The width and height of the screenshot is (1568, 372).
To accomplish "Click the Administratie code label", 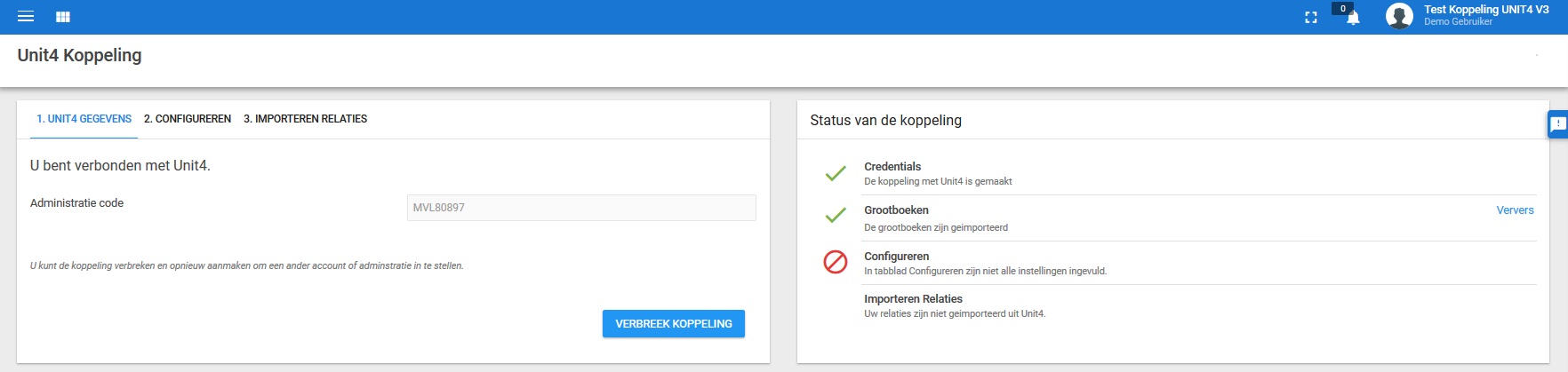I will click(76, 203).
